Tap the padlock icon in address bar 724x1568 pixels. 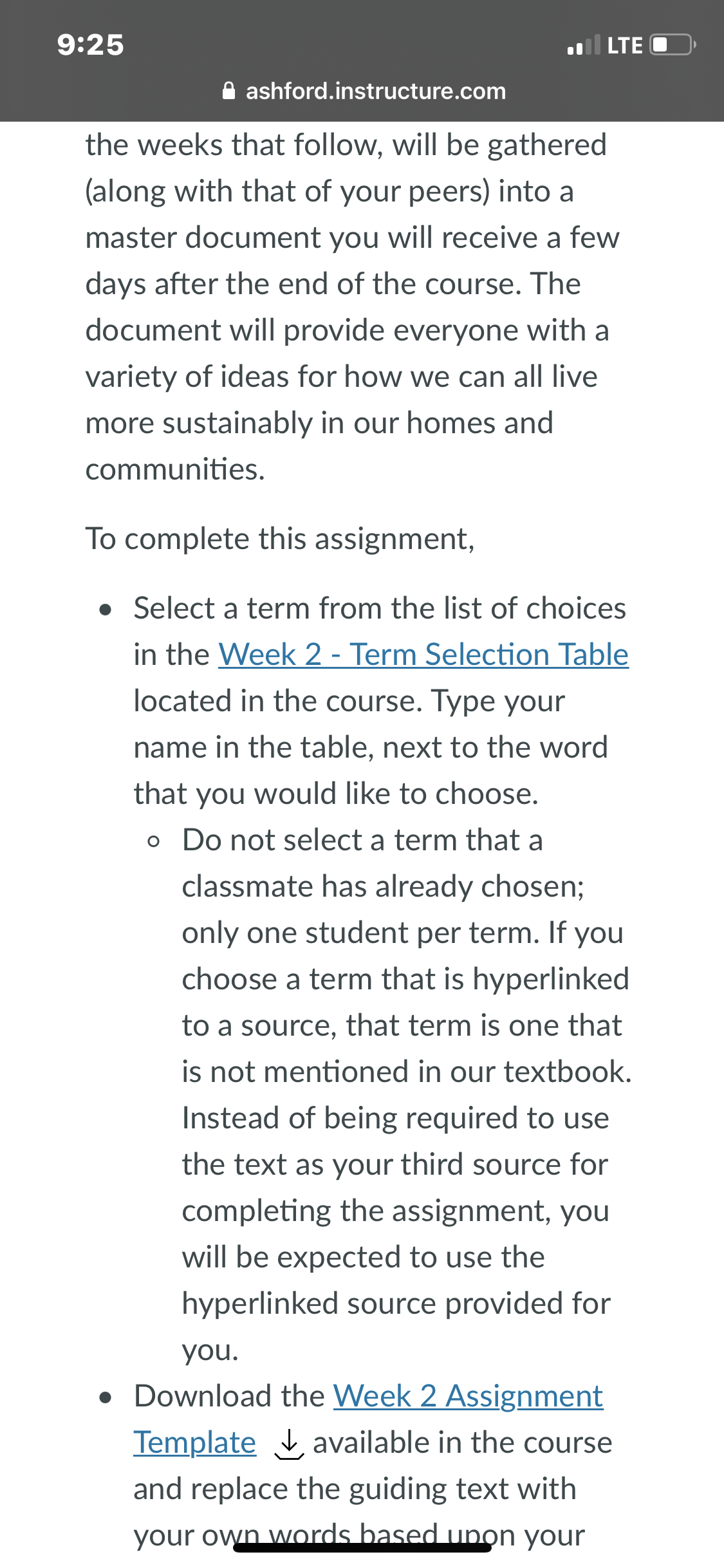228,91
